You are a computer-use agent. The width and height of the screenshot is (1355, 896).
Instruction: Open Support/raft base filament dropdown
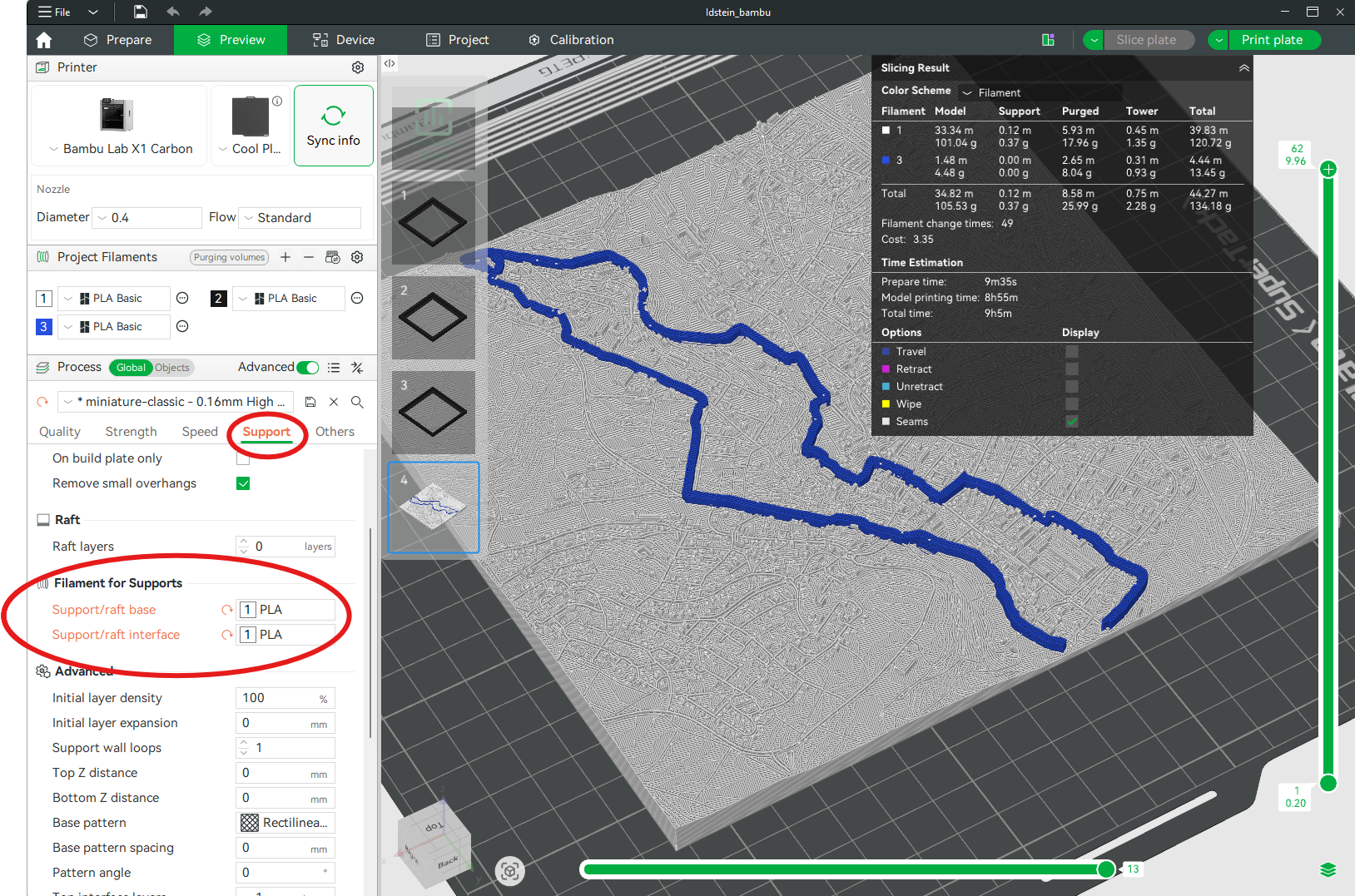pos(285,610)
